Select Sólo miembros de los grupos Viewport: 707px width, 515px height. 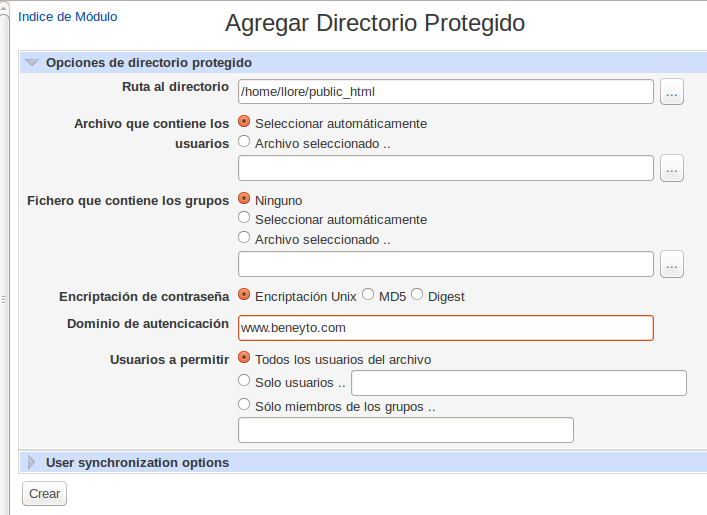click(244, 405)
